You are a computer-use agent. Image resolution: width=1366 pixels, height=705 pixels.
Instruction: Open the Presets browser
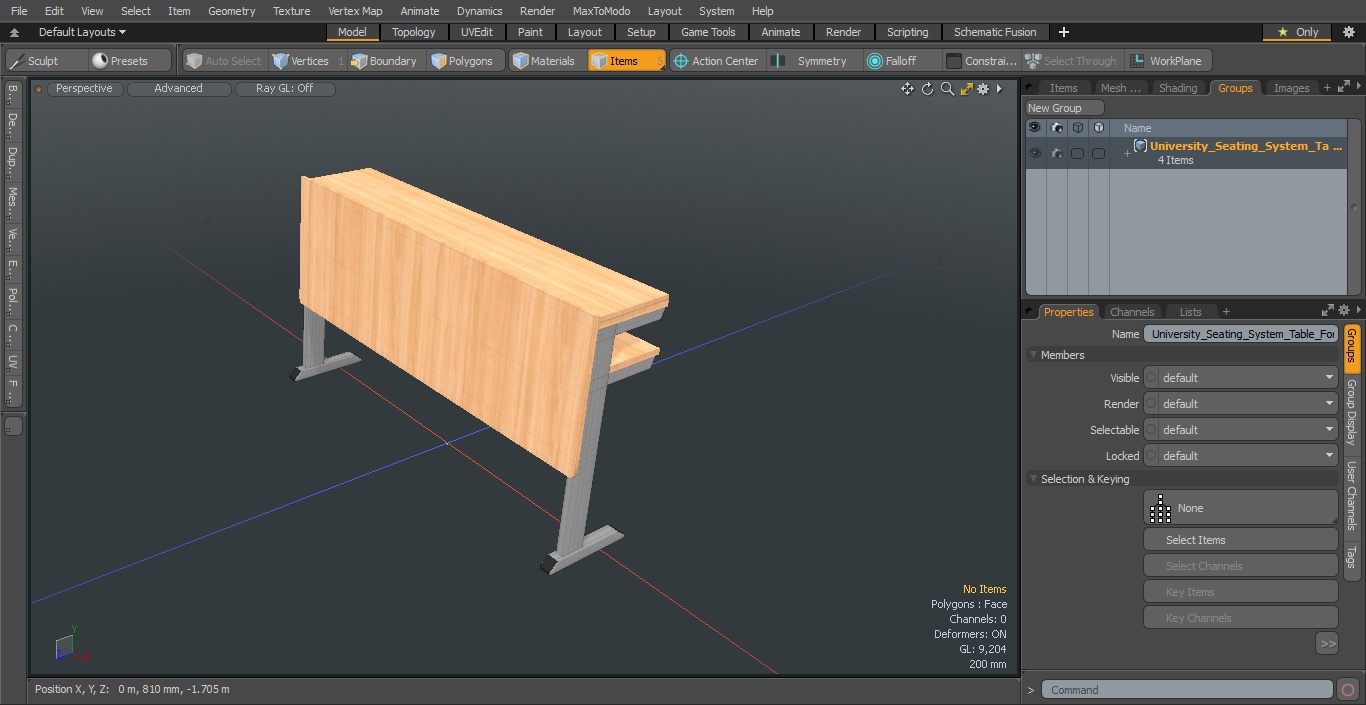[x=131, y=61]
